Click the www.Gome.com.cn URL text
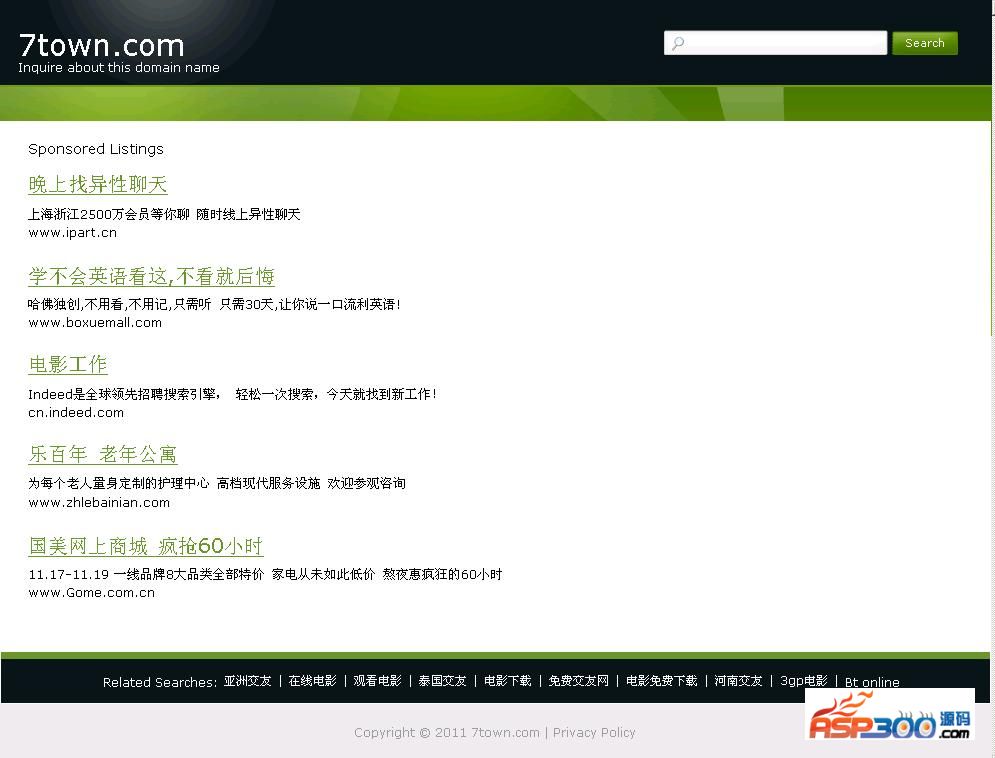The image size is (995, 758). (91, 593)
